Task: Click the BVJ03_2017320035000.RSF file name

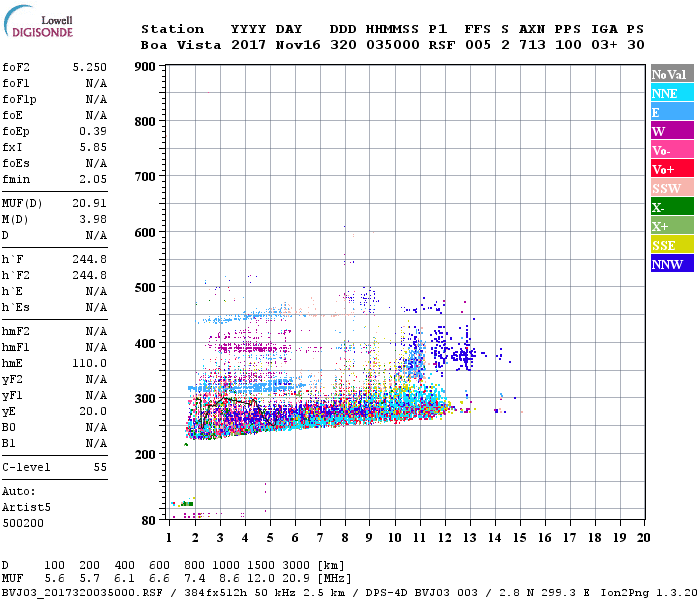Action: pyautogui.click(x=82, y=593)
